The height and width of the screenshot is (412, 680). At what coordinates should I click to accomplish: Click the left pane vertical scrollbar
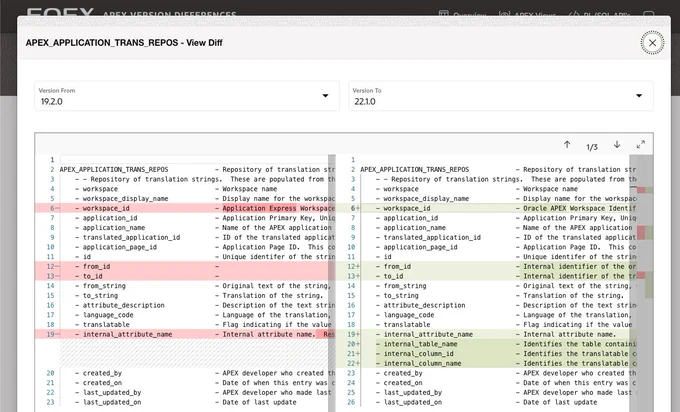tap(332, 283)
